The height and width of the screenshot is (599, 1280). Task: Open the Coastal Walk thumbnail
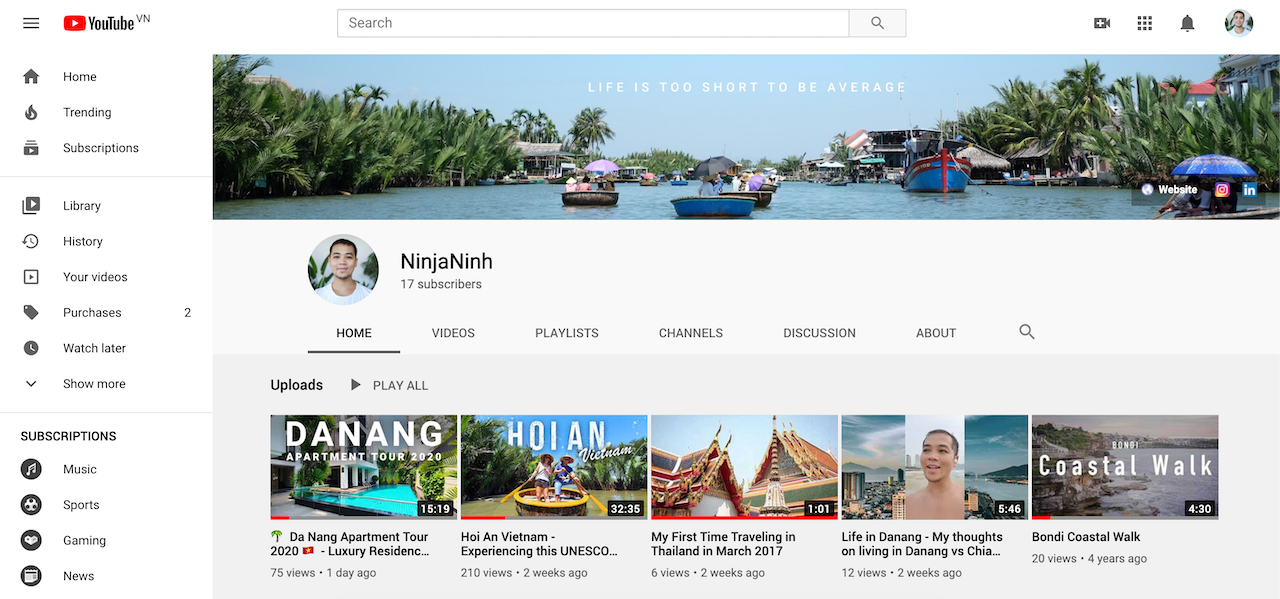pos(1125,467)
